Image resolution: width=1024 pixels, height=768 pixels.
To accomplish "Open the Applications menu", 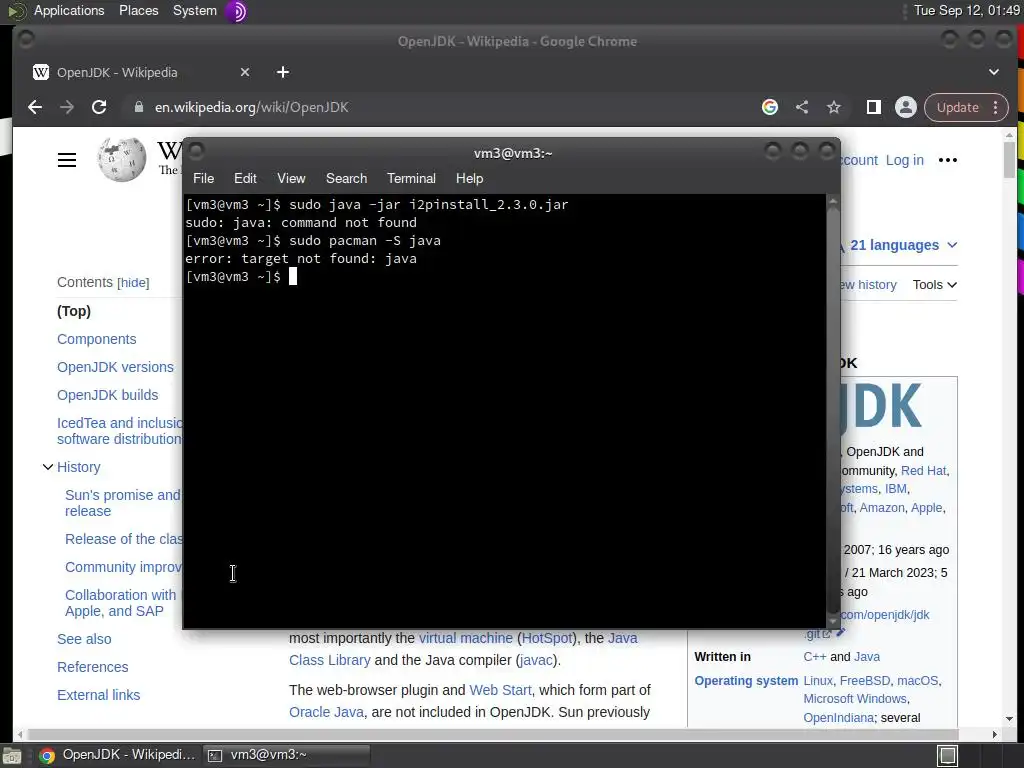I will 69,10.
